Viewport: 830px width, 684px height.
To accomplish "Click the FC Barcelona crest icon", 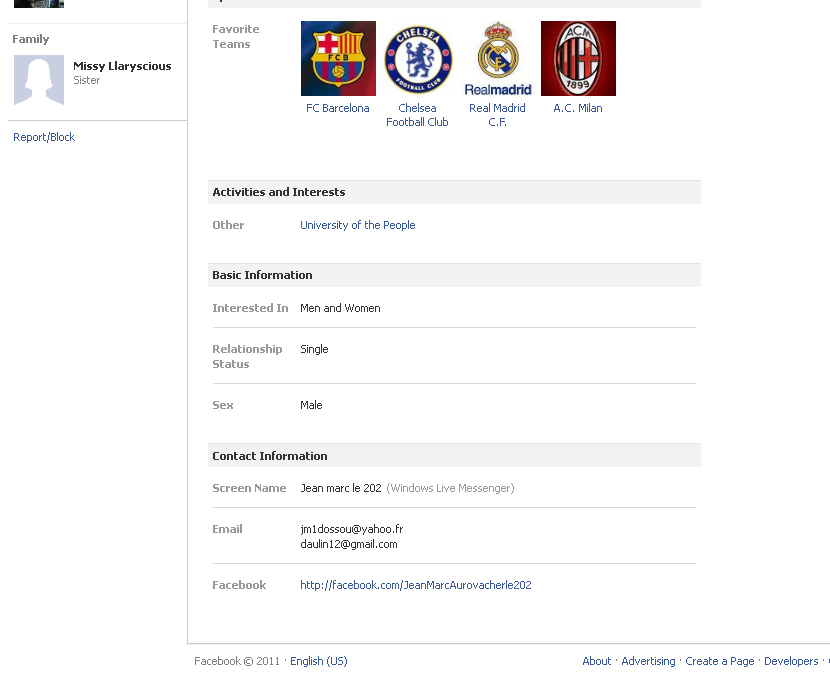I will tap(338, 58).
